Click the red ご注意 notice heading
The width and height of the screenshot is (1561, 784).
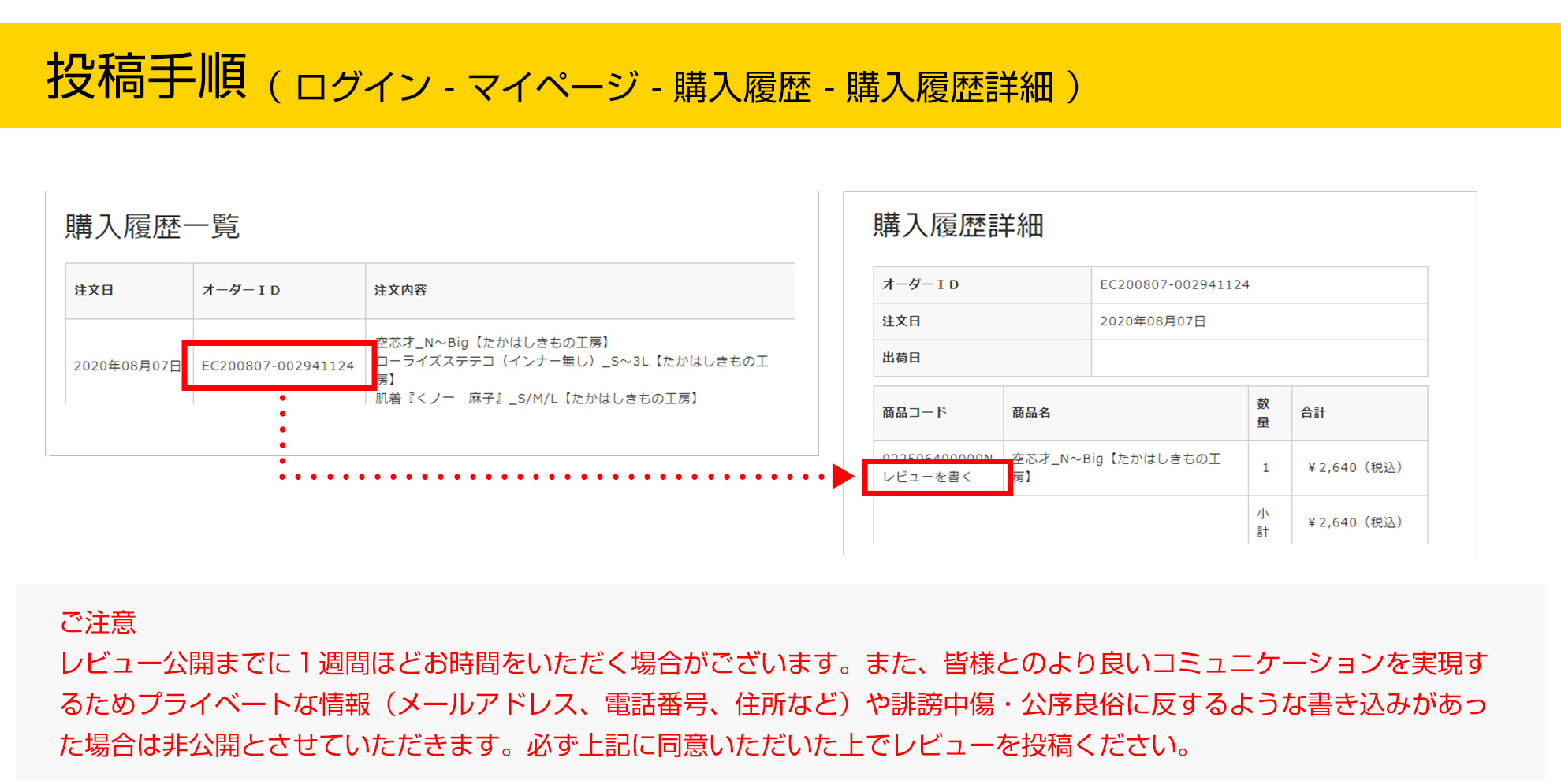tap(98, 622)
